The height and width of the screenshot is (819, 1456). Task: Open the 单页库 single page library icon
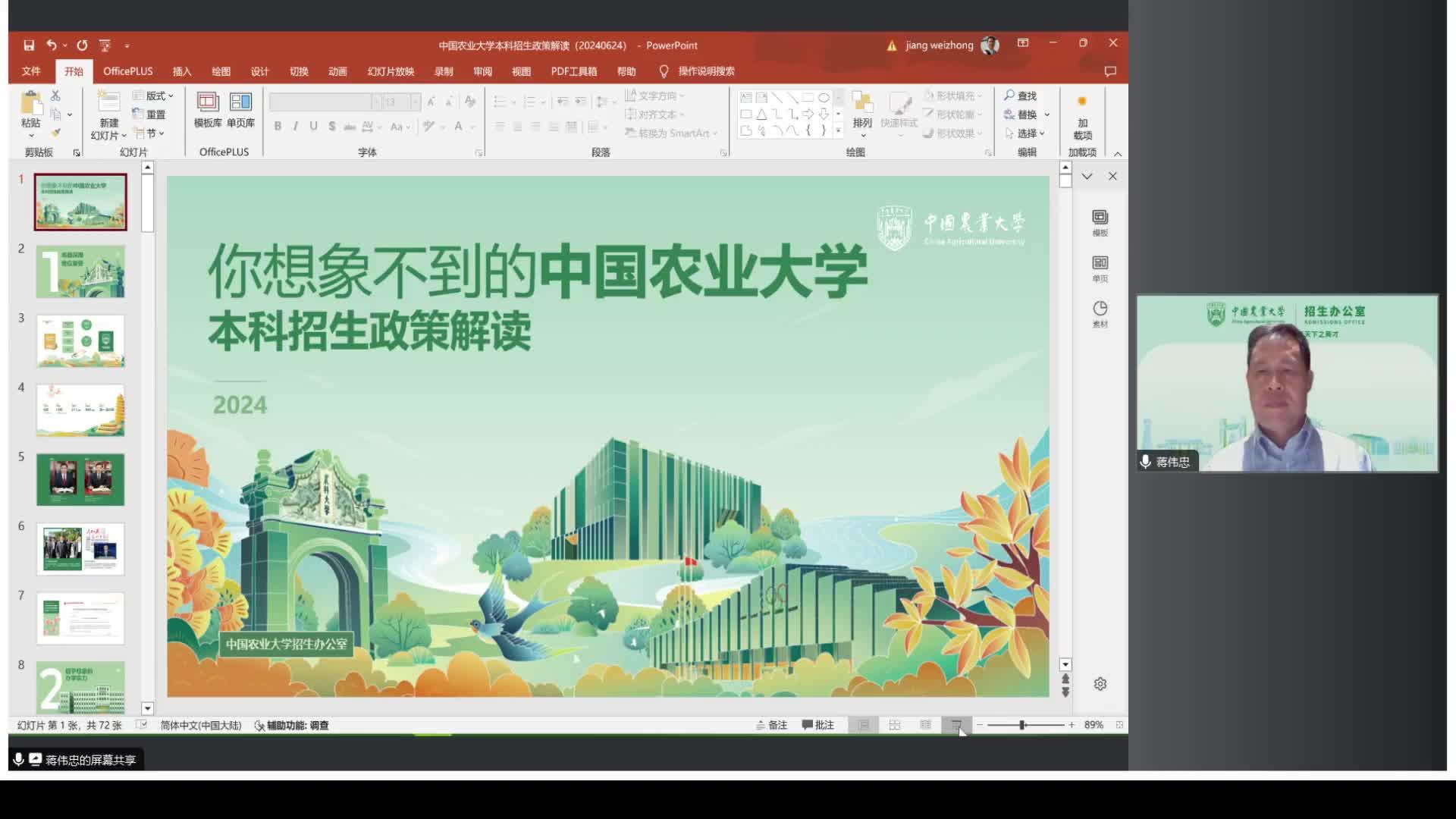240,102
